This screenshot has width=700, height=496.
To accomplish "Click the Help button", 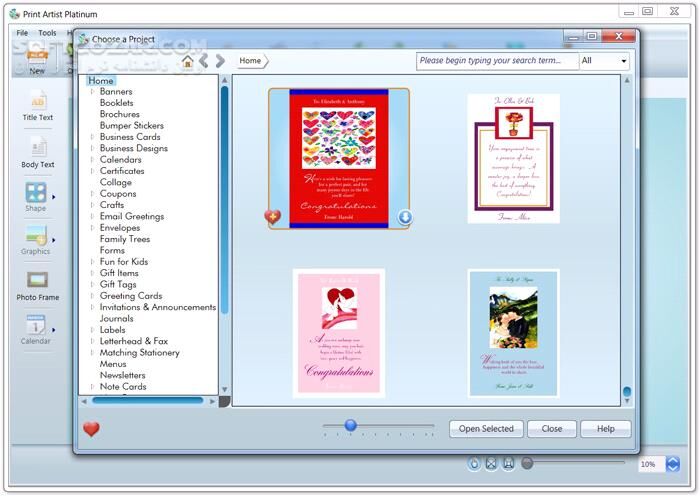I will coord(606,429).
